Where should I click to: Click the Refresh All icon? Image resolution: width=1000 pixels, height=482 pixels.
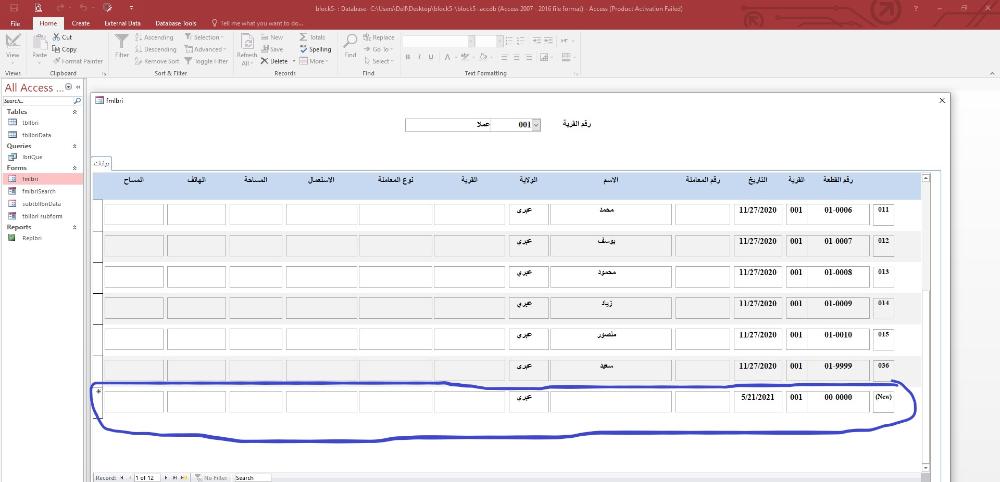point(247,42)
